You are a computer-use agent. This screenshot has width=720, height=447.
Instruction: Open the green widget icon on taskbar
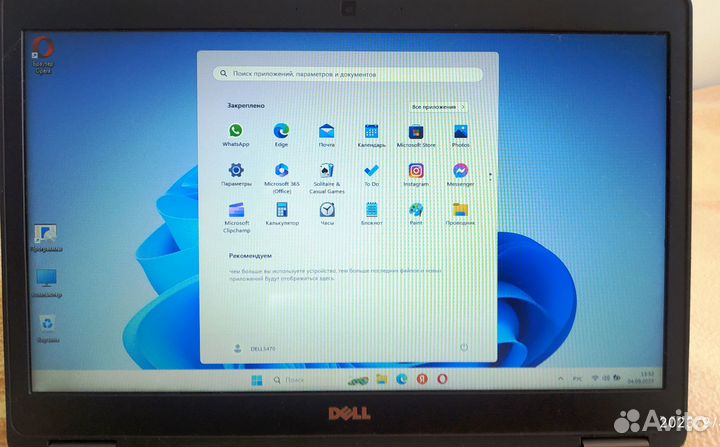[x=358, y=380]
